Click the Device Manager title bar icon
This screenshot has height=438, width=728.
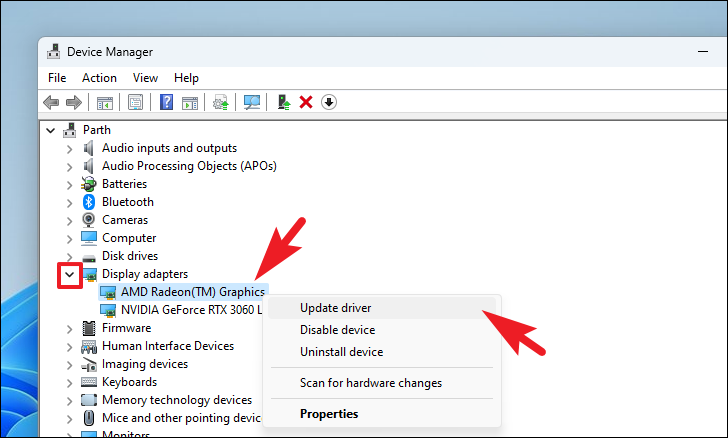tap(54, 52)
